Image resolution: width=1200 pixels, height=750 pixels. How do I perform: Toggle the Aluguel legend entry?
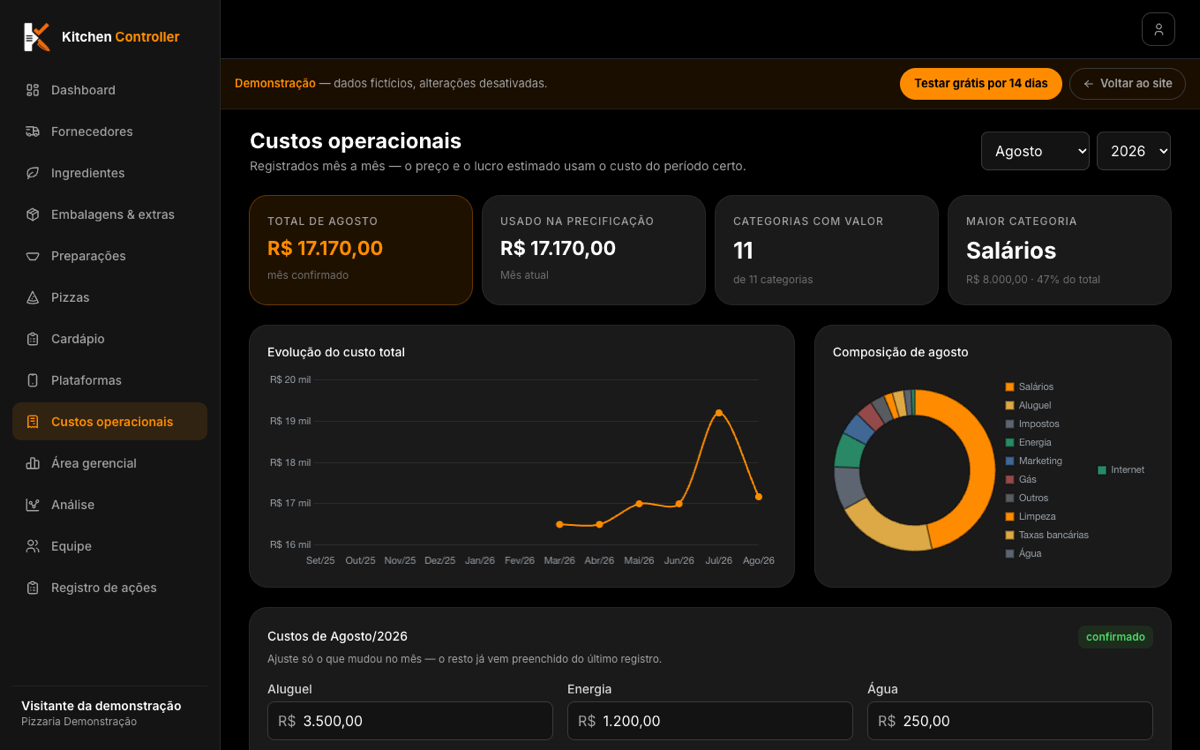(1028, 405)
